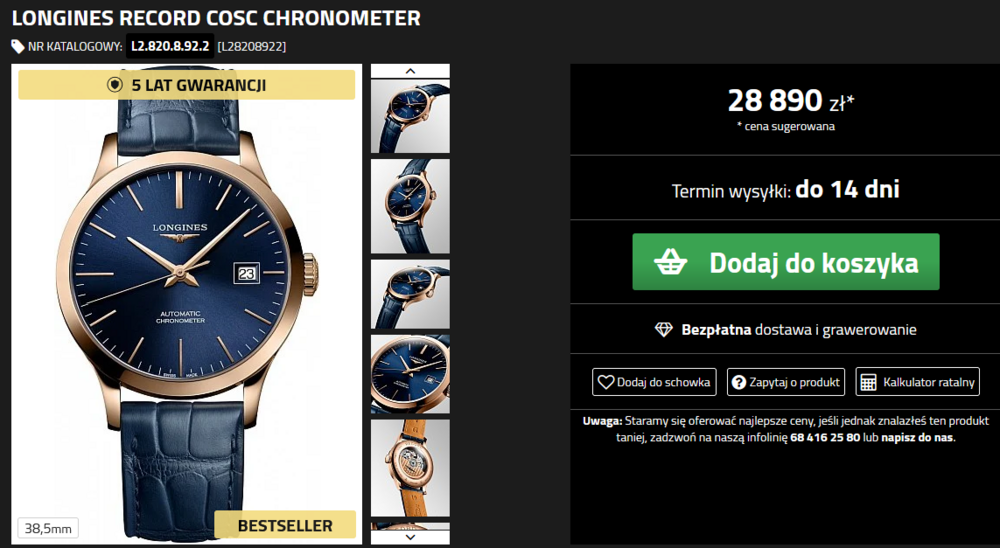The height and width of the screenshot is (548, 1000).
Task: Click the shield icon on warranty banner
Action: pos(115,85)
